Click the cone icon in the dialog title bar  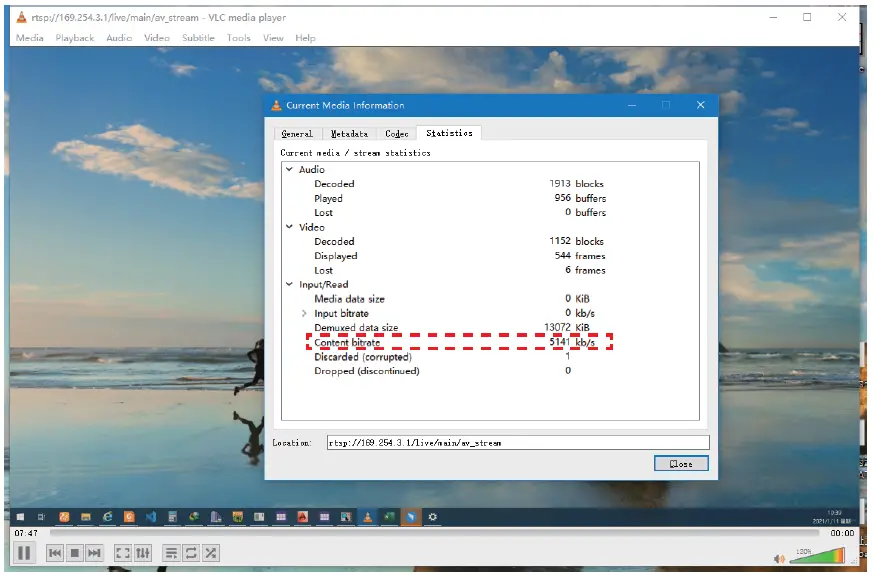click(x=276, y=105)
